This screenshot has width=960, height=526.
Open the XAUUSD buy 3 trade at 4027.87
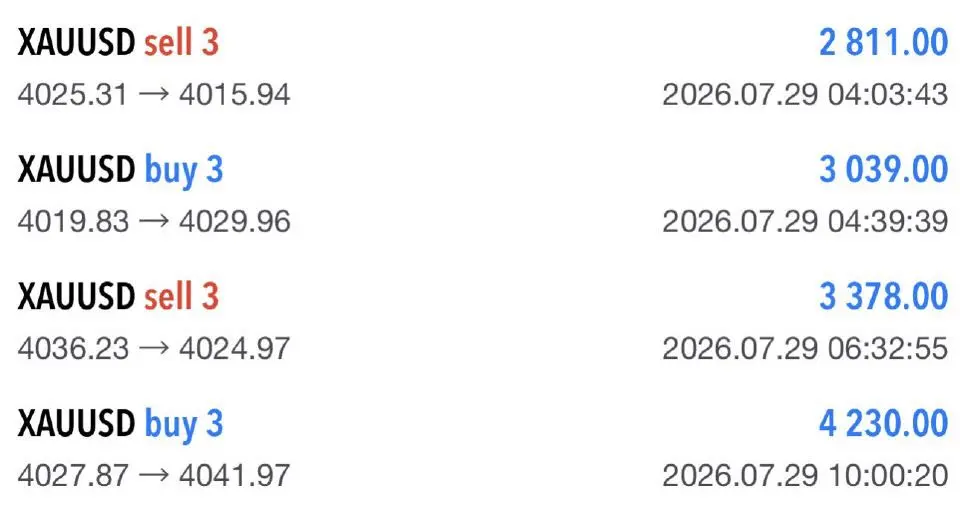coord(482,449)
